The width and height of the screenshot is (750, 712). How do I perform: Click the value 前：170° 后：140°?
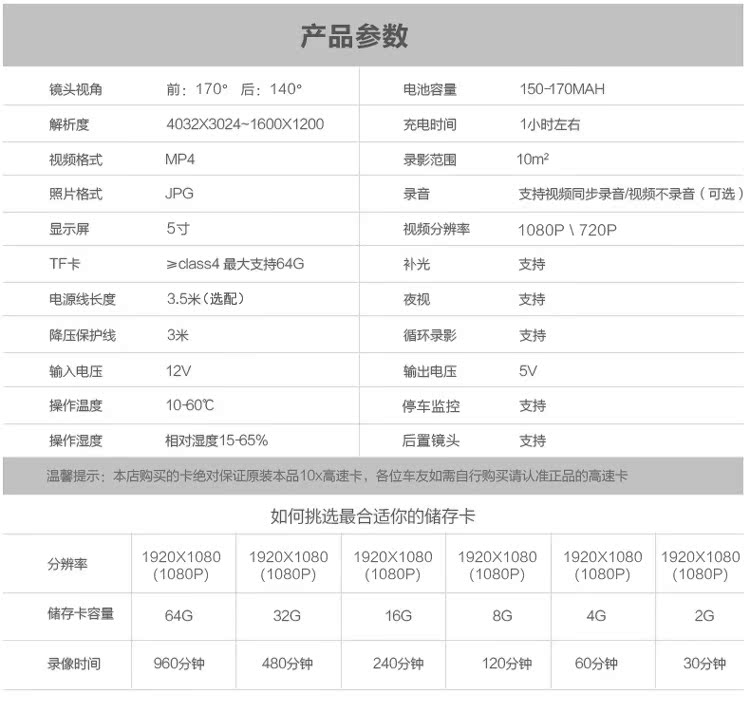[x=234, y=89]
